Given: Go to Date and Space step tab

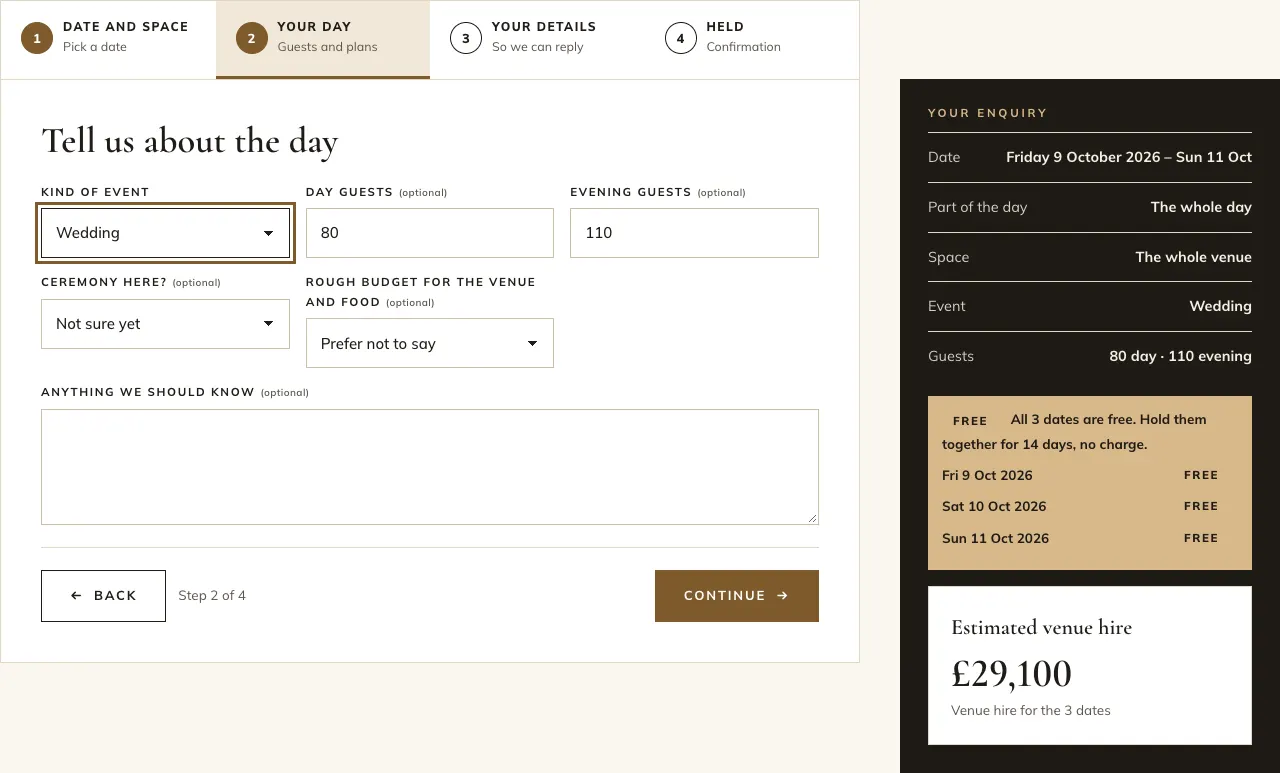Looking at the screenshot, I should [x=108, y=39].
